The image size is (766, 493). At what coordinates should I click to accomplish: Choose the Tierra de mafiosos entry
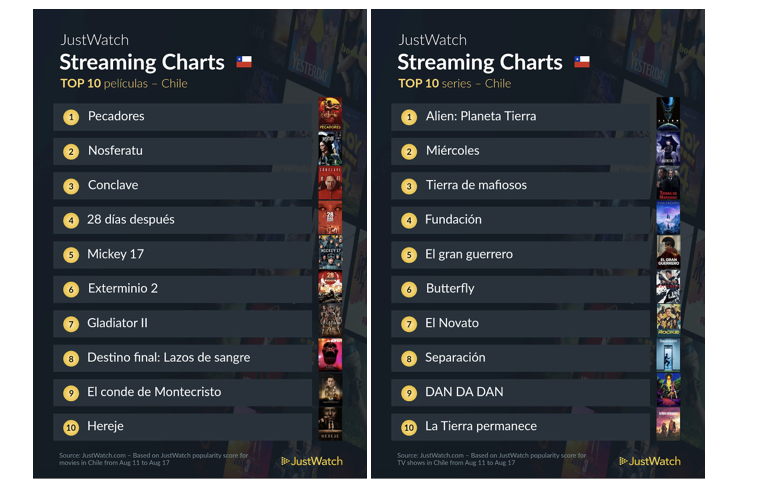pos(521,185)
